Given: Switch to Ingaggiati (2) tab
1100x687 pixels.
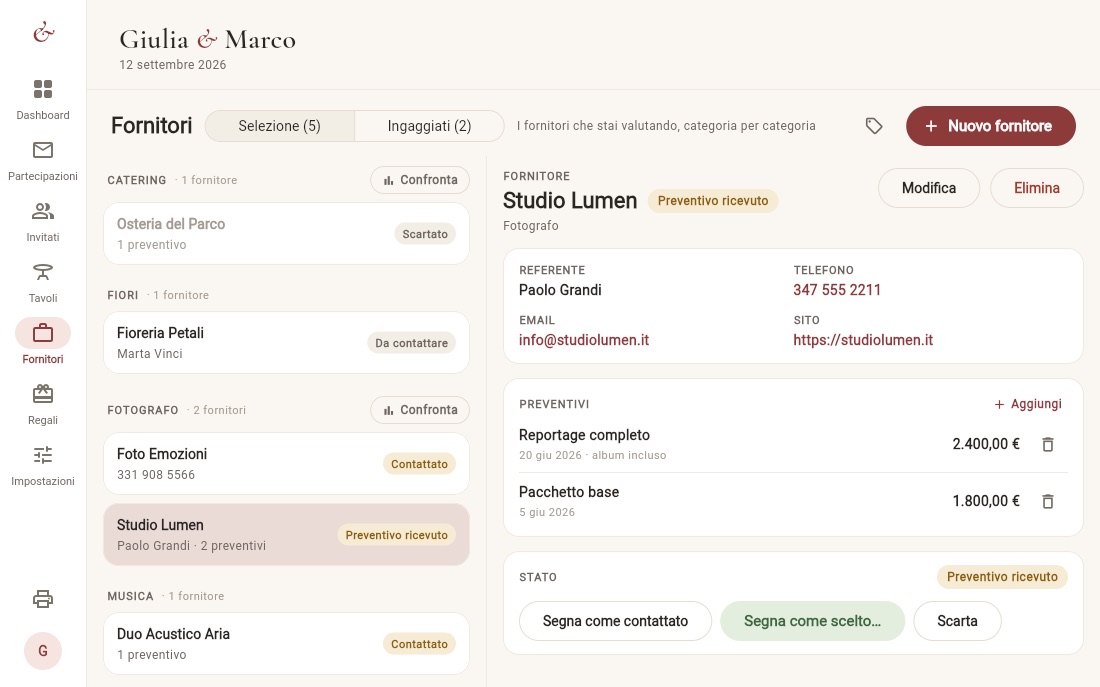Looking at the screenshot, I should [429, 126].
